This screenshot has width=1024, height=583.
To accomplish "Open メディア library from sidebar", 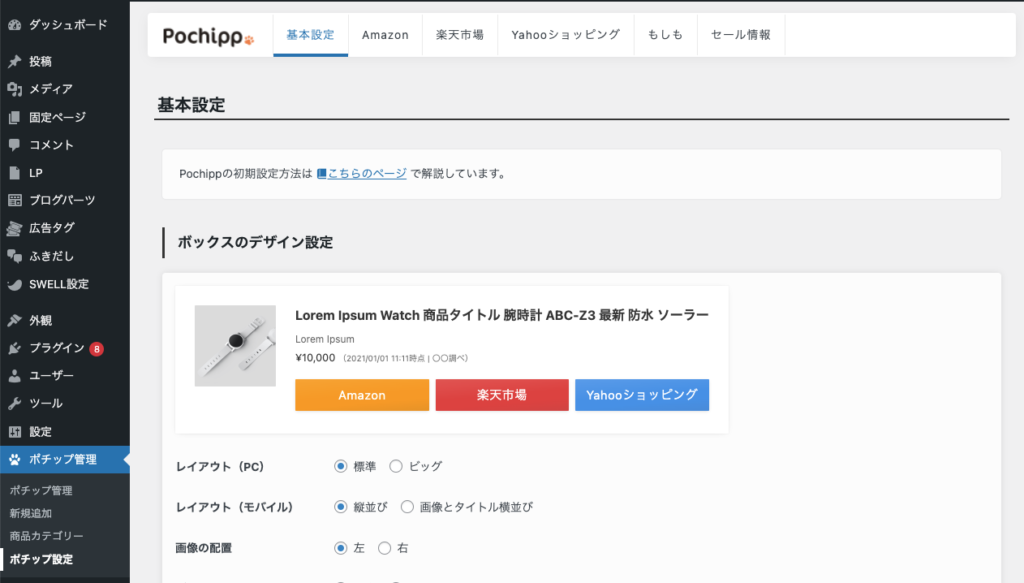I will (51, 89).
